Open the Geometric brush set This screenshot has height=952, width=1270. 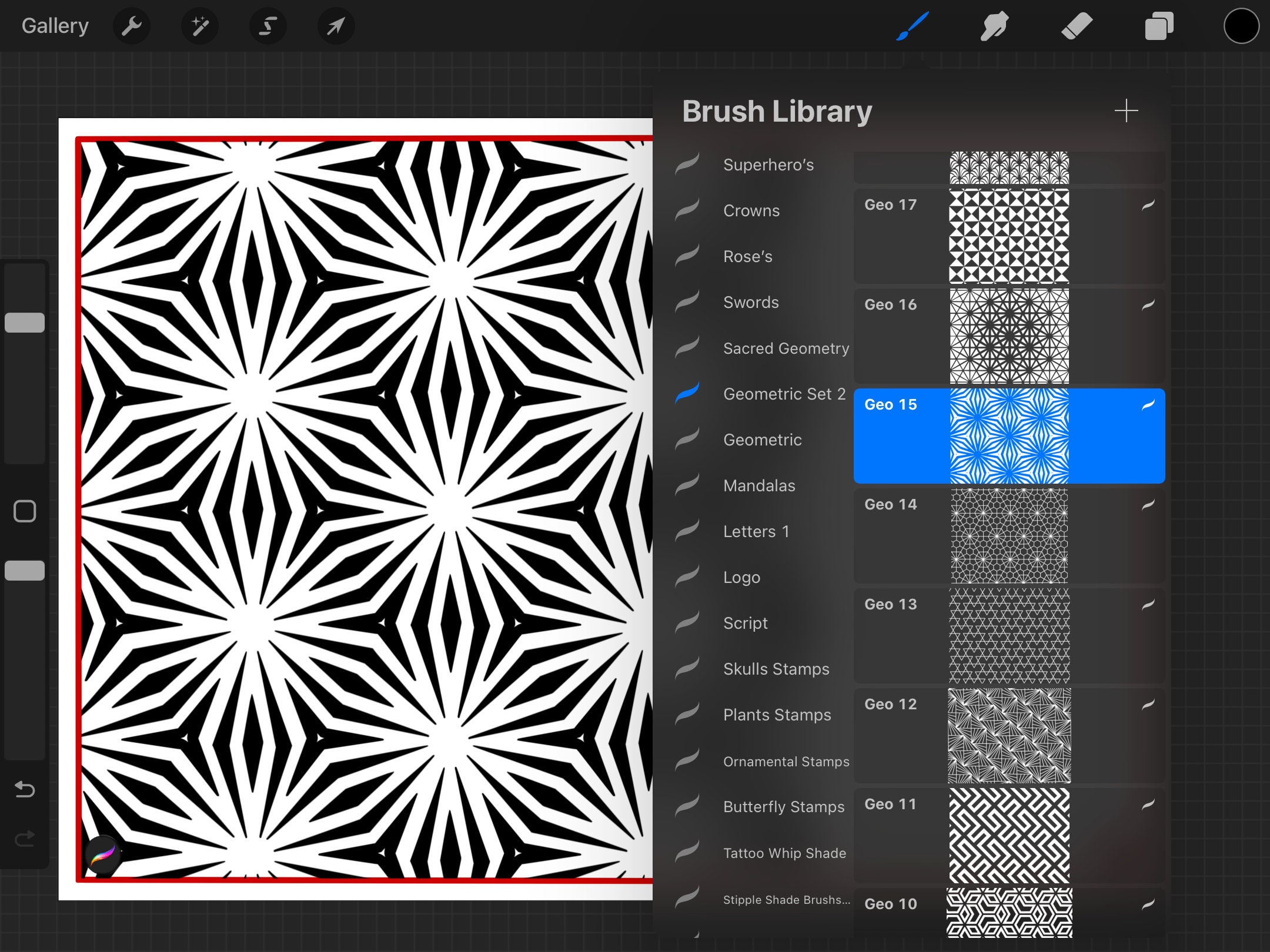click(x=762, y=440)
